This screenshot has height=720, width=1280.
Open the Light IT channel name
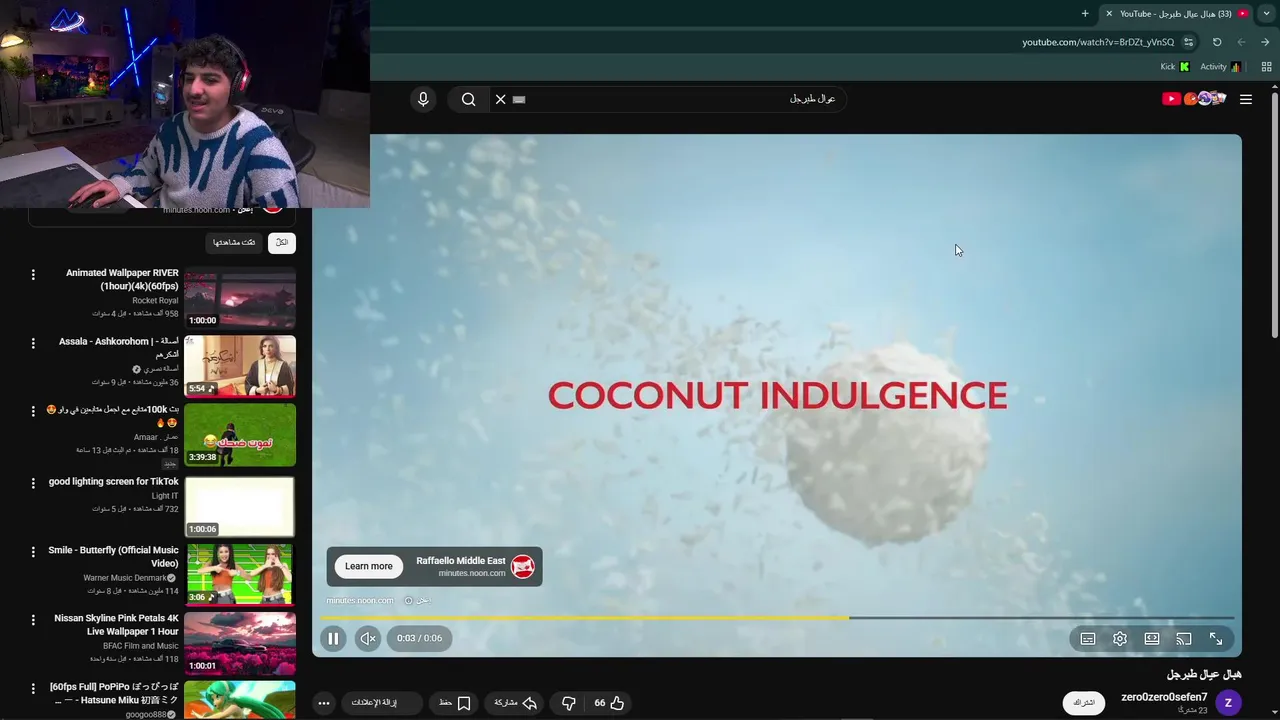(165, 496)
